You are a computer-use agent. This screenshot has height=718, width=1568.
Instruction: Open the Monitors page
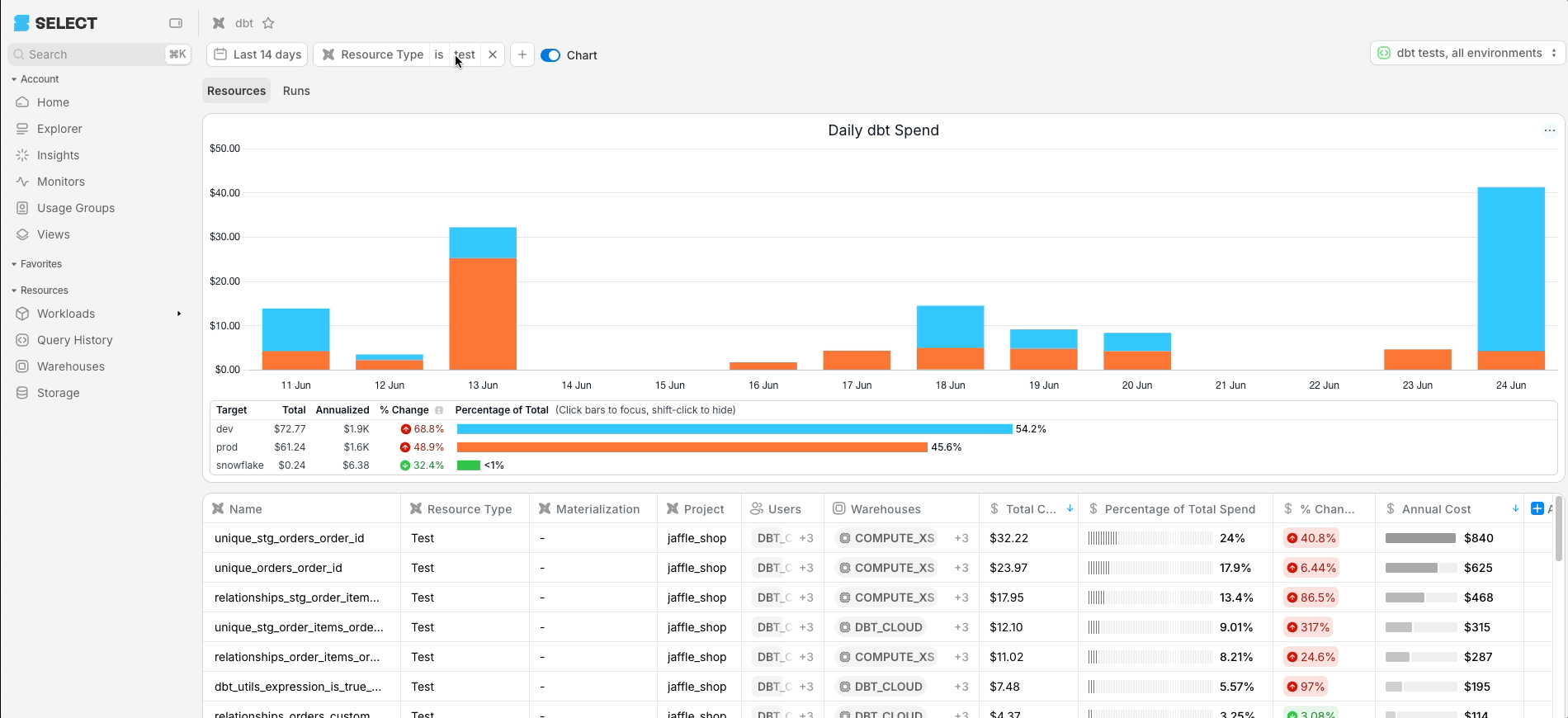coord(60,182)
